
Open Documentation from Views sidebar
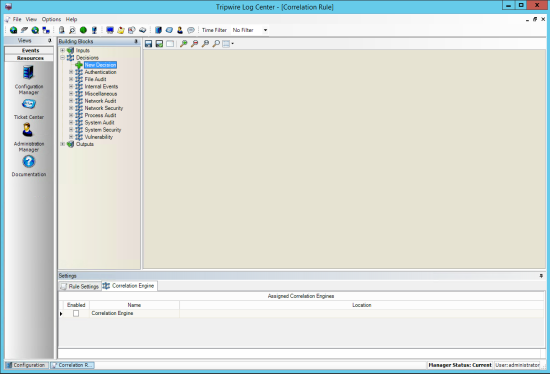[29, 166]
